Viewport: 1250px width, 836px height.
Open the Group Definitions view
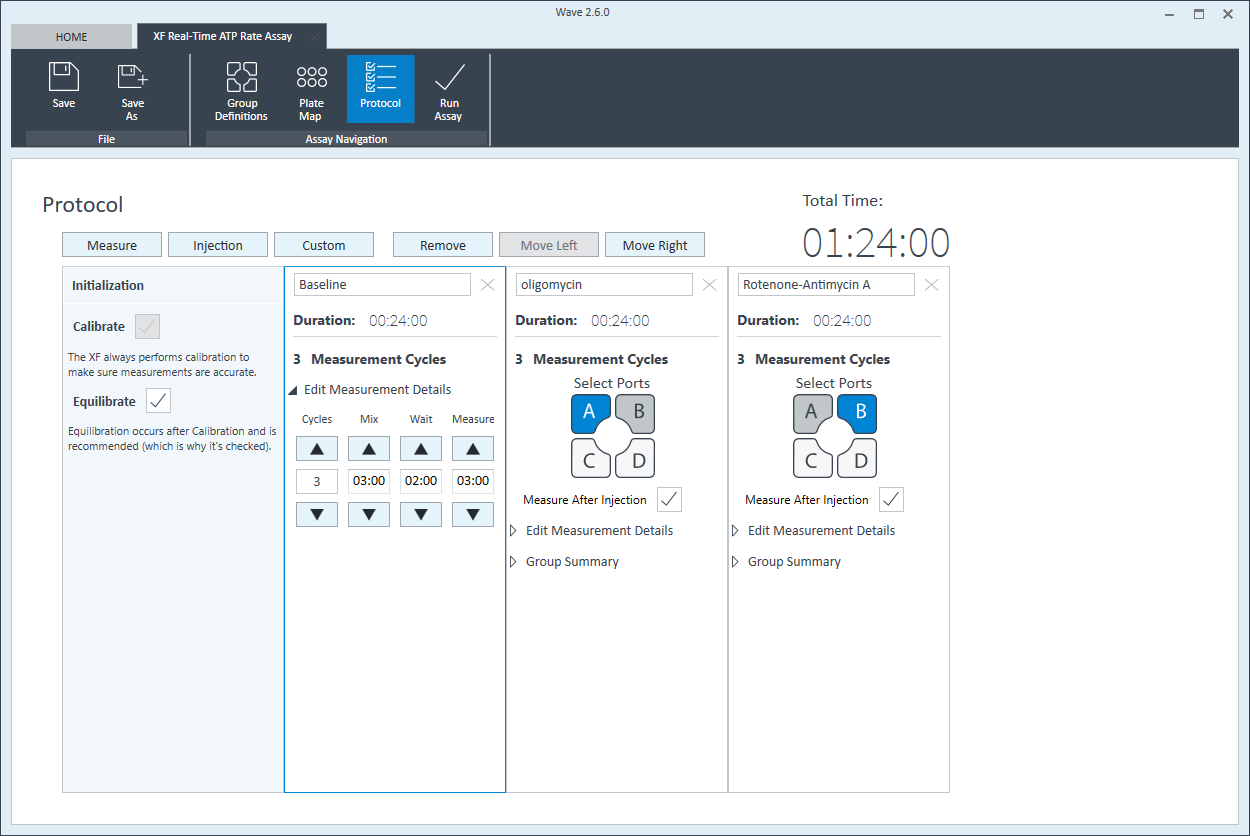click(x=241, y=90)
